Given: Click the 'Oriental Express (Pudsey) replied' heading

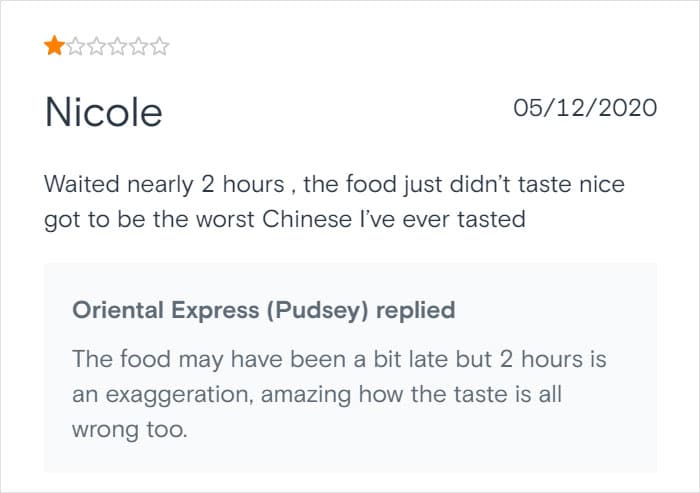Looking at the screenshot, I should [x=263, y=310].
